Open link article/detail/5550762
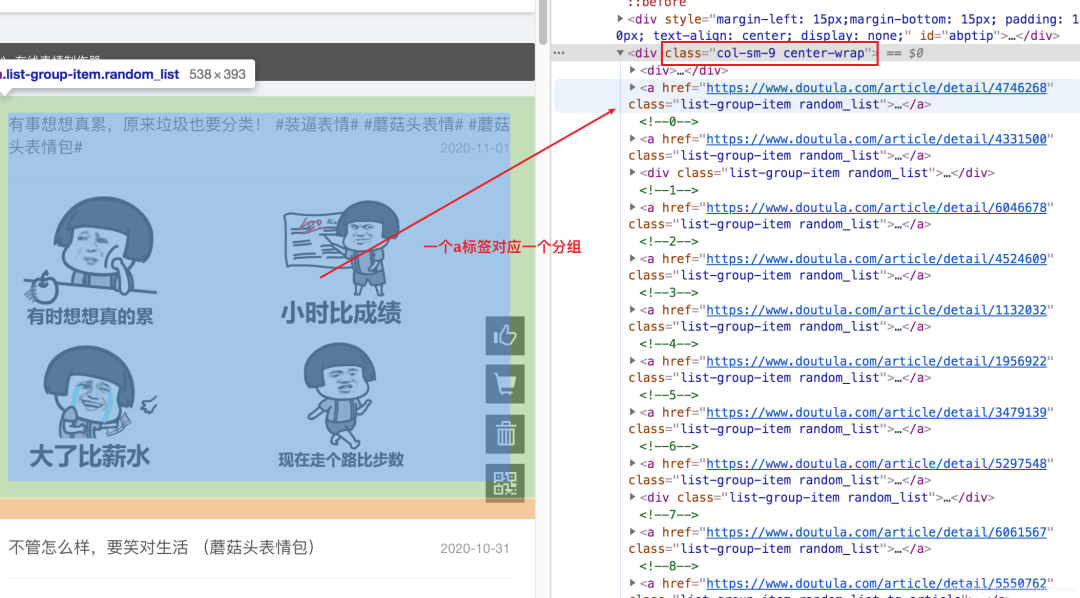This screenshot has width=1080, height=598. (876, 584)
